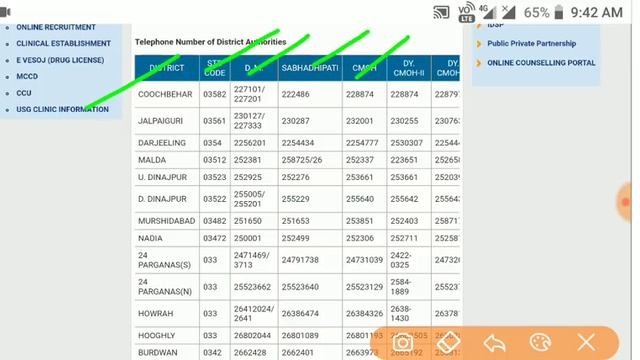640x360 pixels.
Task: Open USG CLINIC INFORMATION link
Action: pos(62,109)
